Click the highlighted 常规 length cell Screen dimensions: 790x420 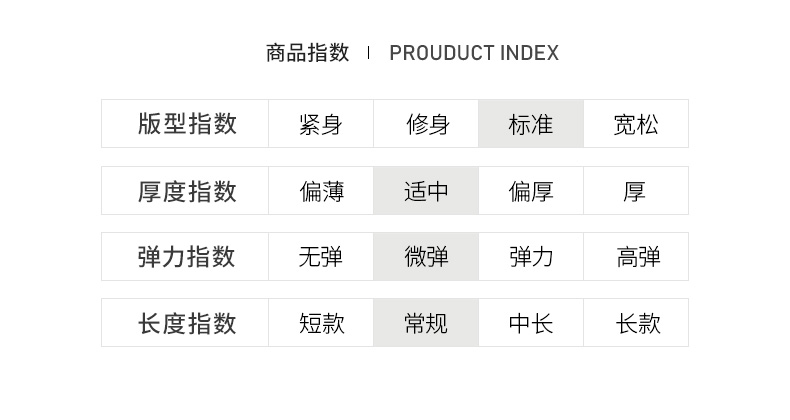(x=426, y=323)
